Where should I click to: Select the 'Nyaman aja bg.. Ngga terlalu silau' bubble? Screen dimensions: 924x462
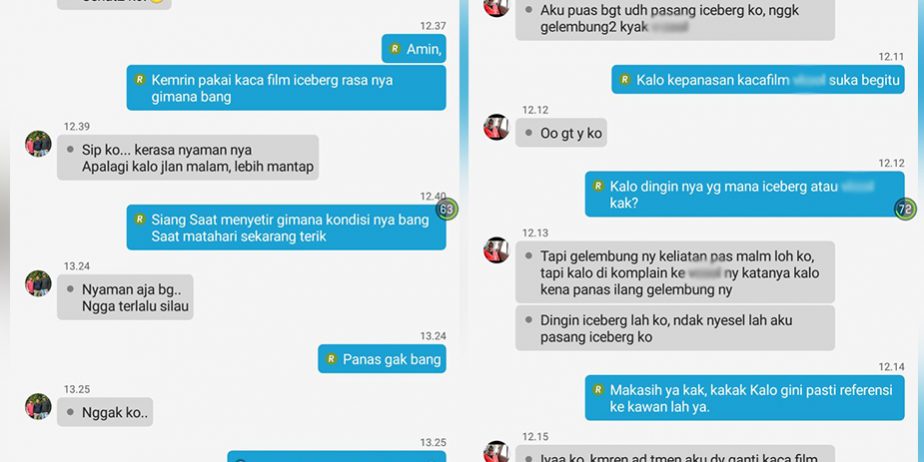[x=125, y=297]
